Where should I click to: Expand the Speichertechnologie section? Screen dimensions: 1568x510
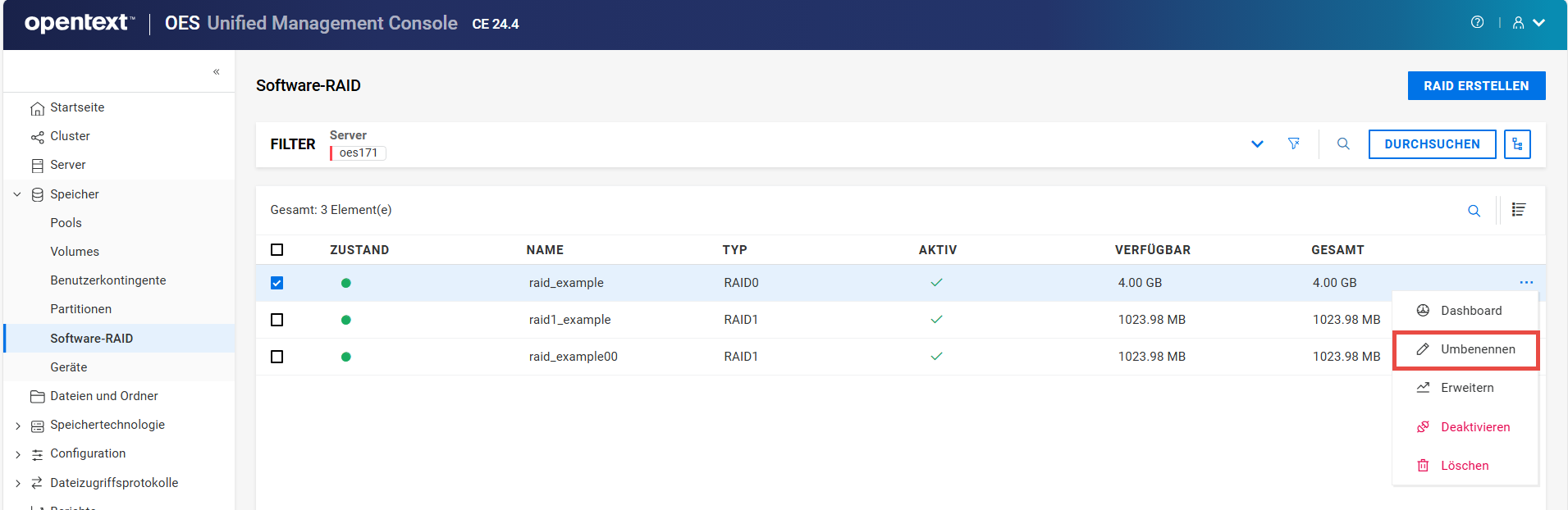[x=17, y=426]
